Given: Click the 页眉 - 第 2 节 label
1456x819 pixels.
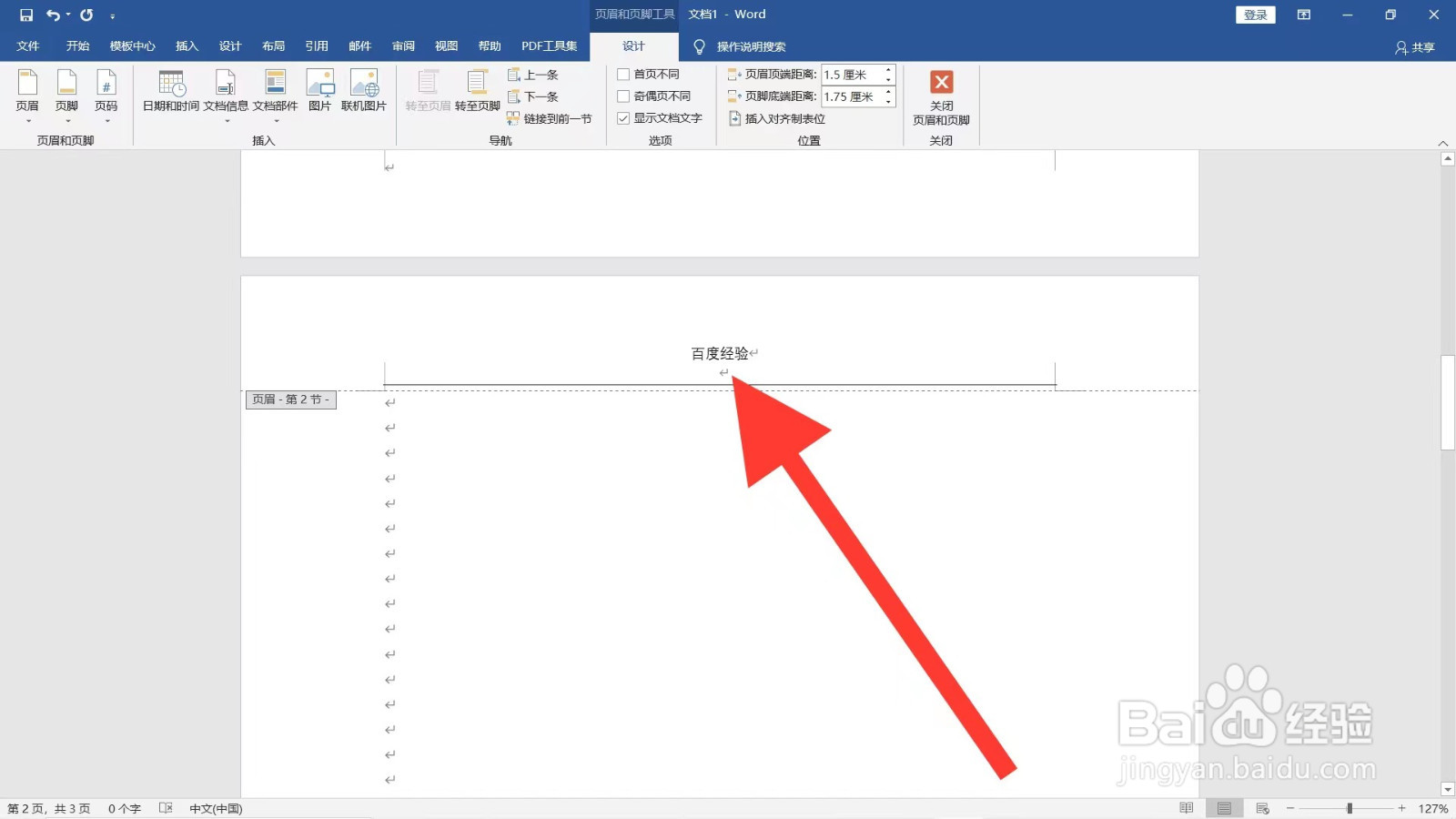Looking at the screenshot, I should coord(291,399).
